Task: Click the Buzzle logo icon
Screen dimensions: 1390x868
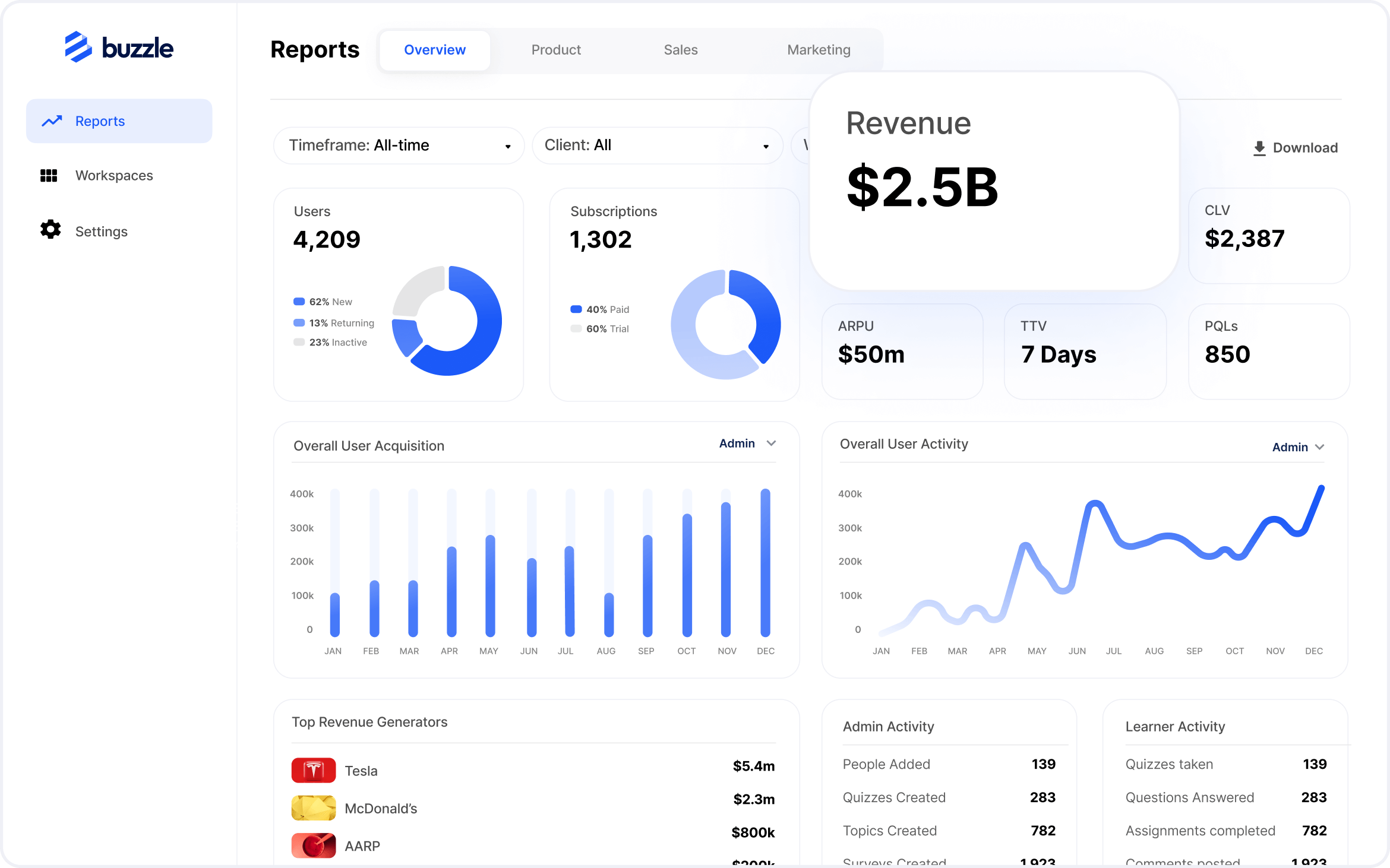Action: [x=78, y=47]
